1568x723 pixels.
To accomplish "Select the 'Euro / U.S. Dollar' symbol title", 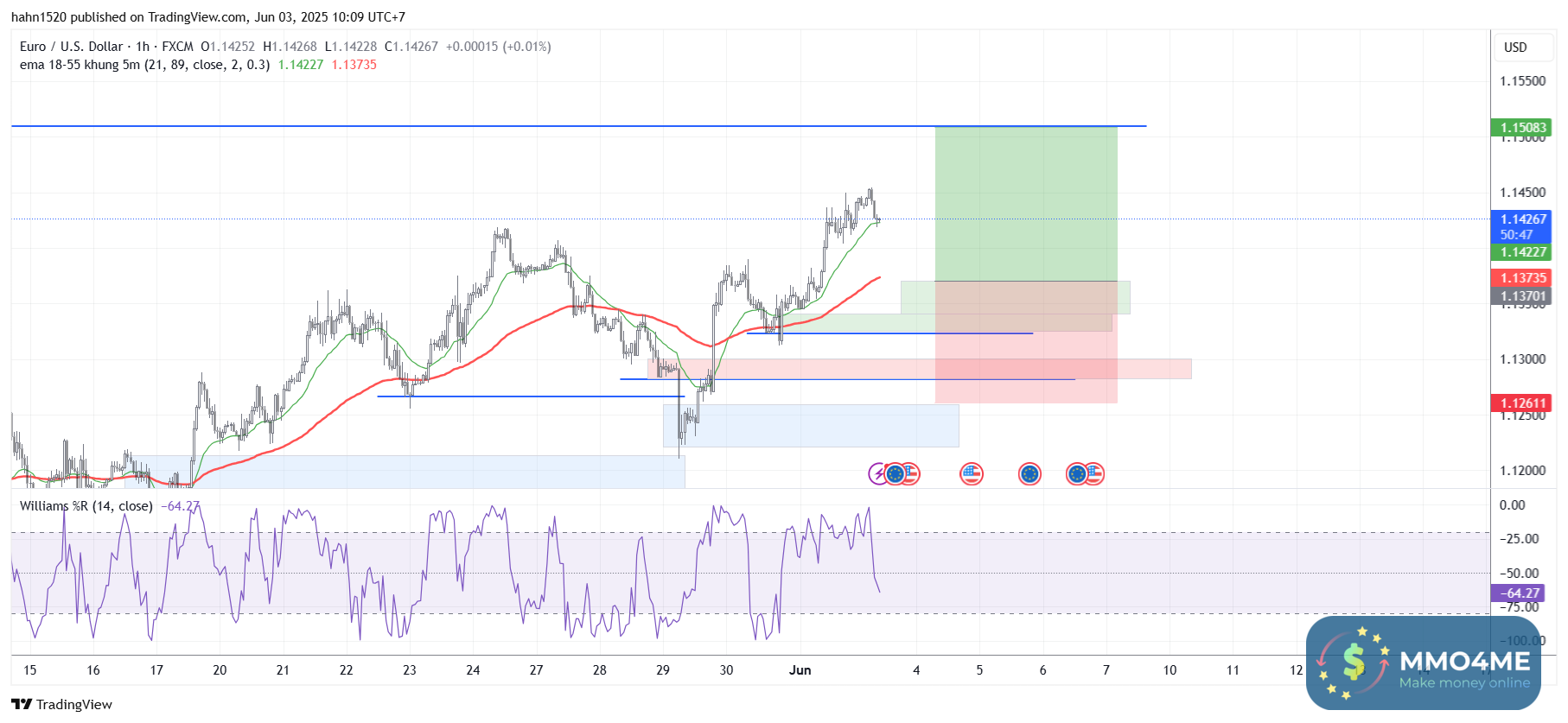I will click(x=72, y=47).
